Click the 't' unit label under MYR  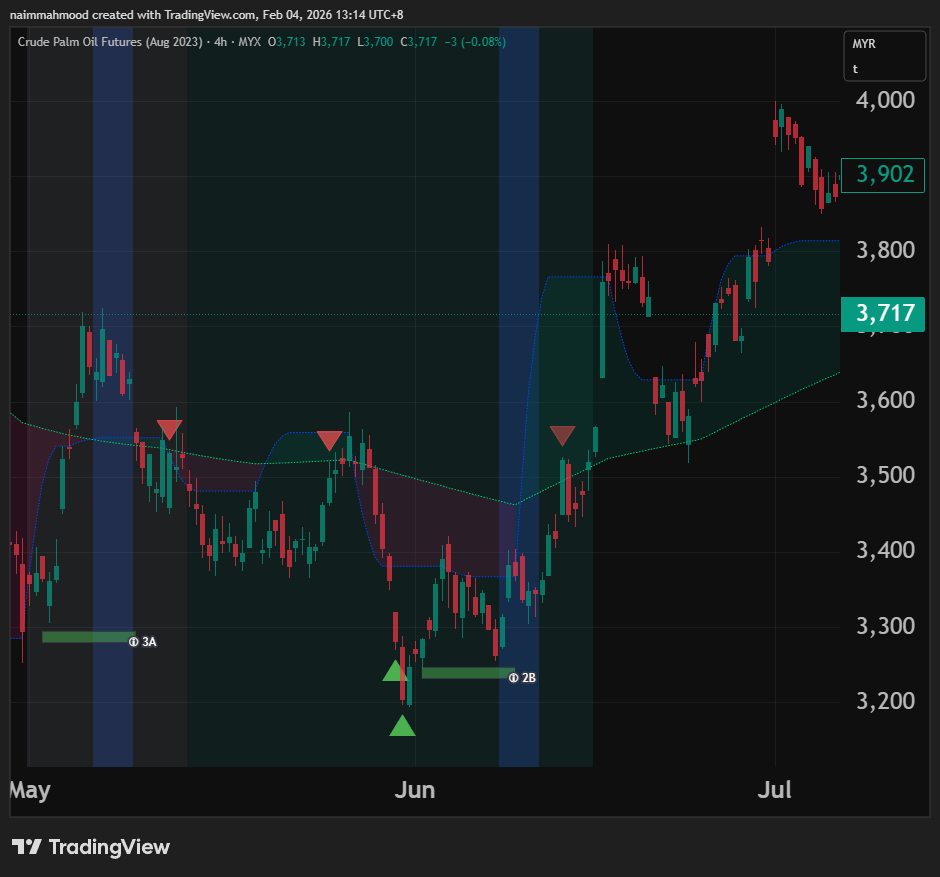tap(856, 69)
